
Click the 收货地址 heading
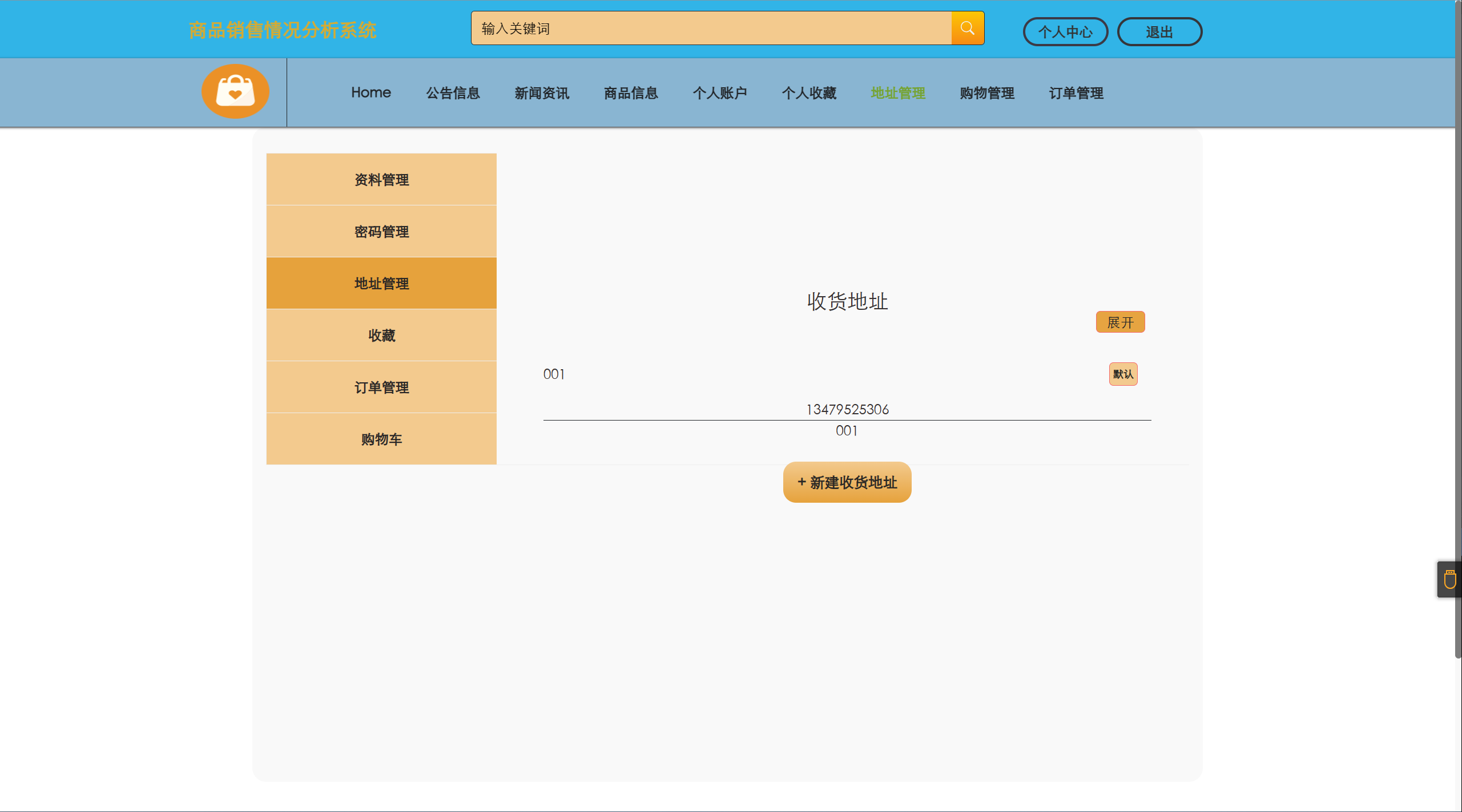(847, 301)
